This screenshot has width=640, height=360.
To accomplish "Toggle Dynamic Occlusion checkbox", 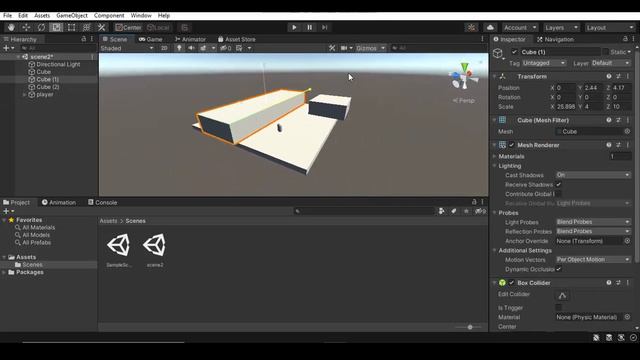I will (x=558, y=269).
